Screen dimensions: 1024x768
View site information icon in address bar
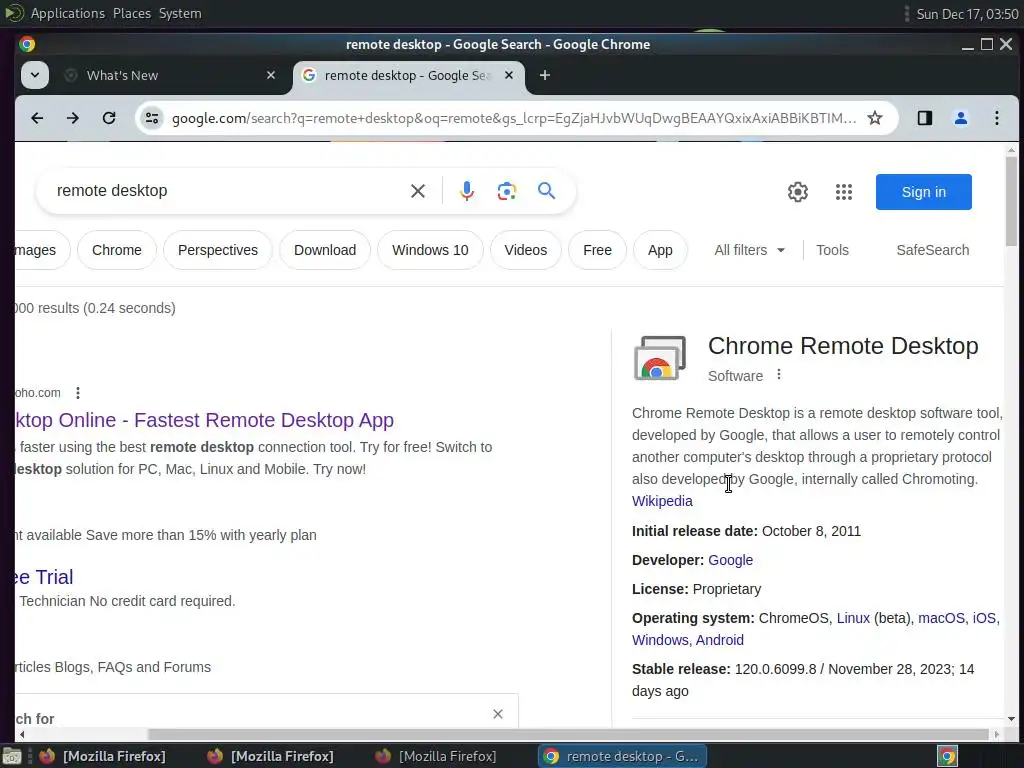(x=152, y=118)
